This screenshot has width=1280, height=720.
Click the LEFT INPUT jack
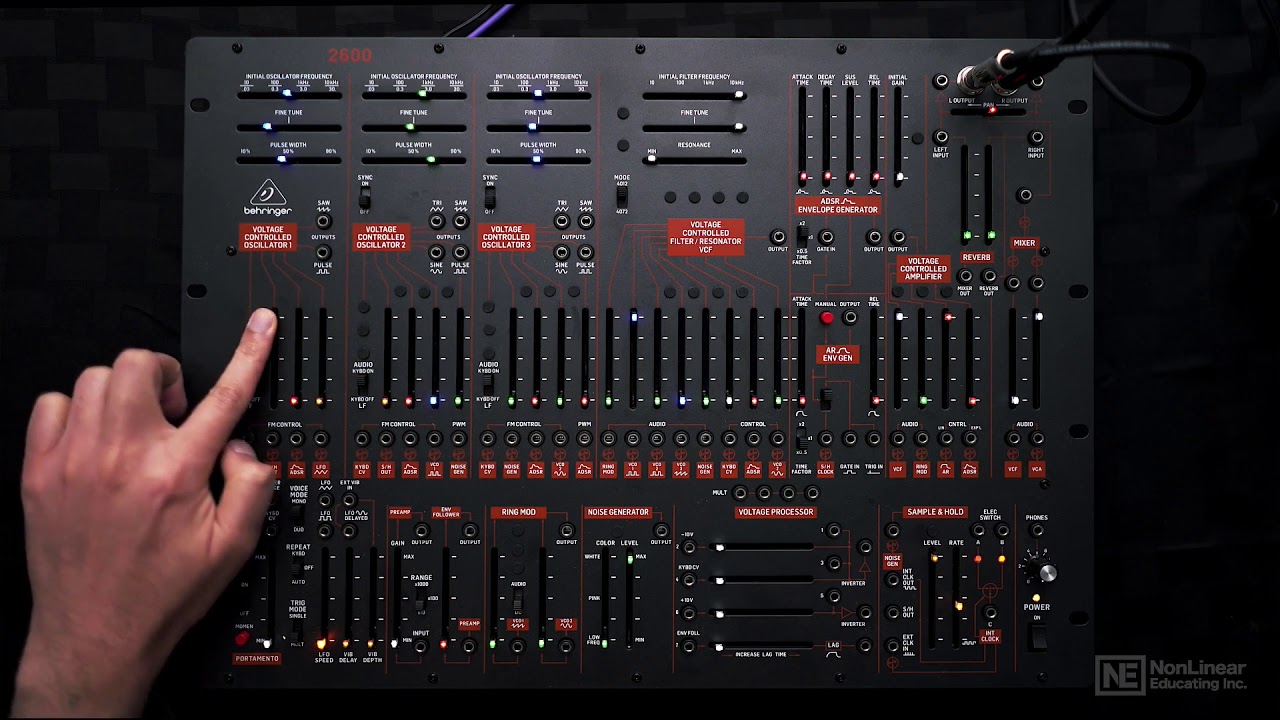940,137
